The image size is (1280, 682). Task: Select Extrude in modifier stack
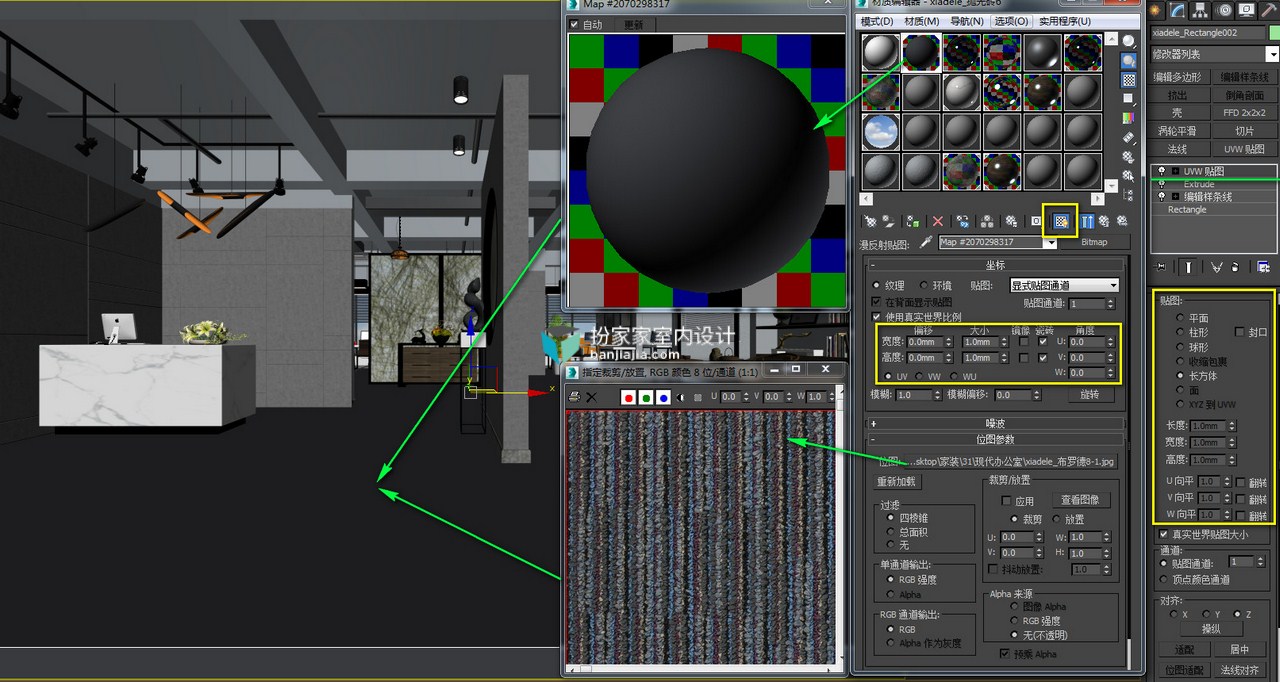tap(1199, 184)
